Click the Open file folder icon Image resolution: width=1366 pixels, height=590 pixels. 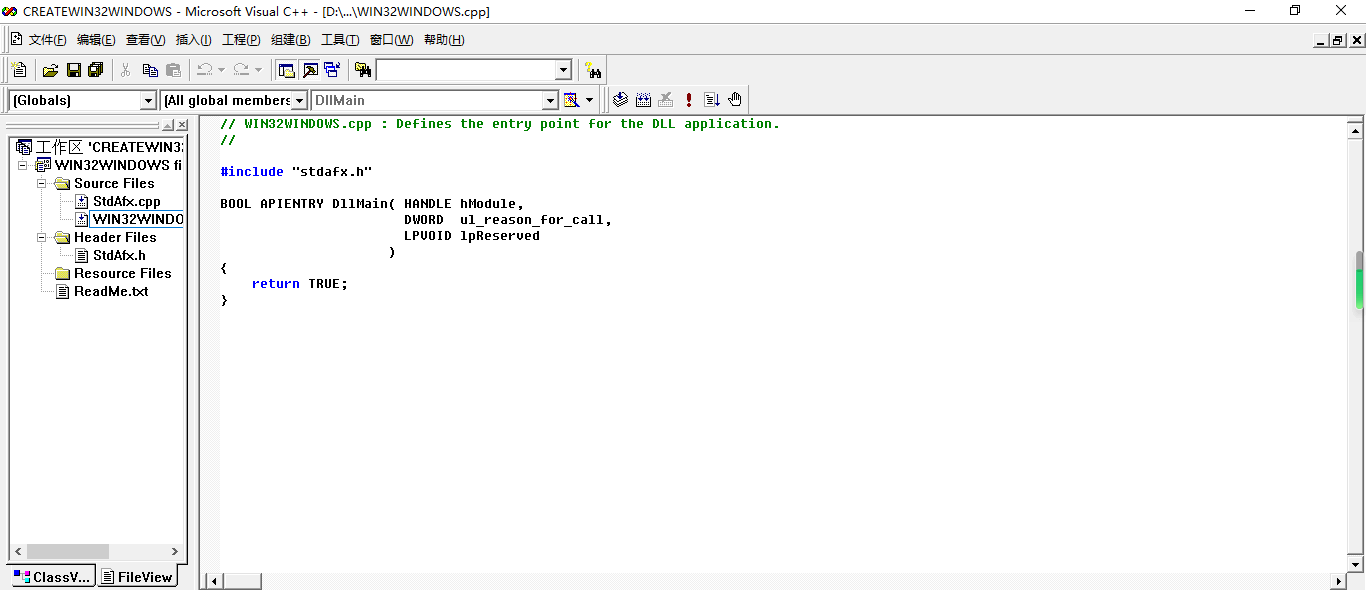coord(50,70)
